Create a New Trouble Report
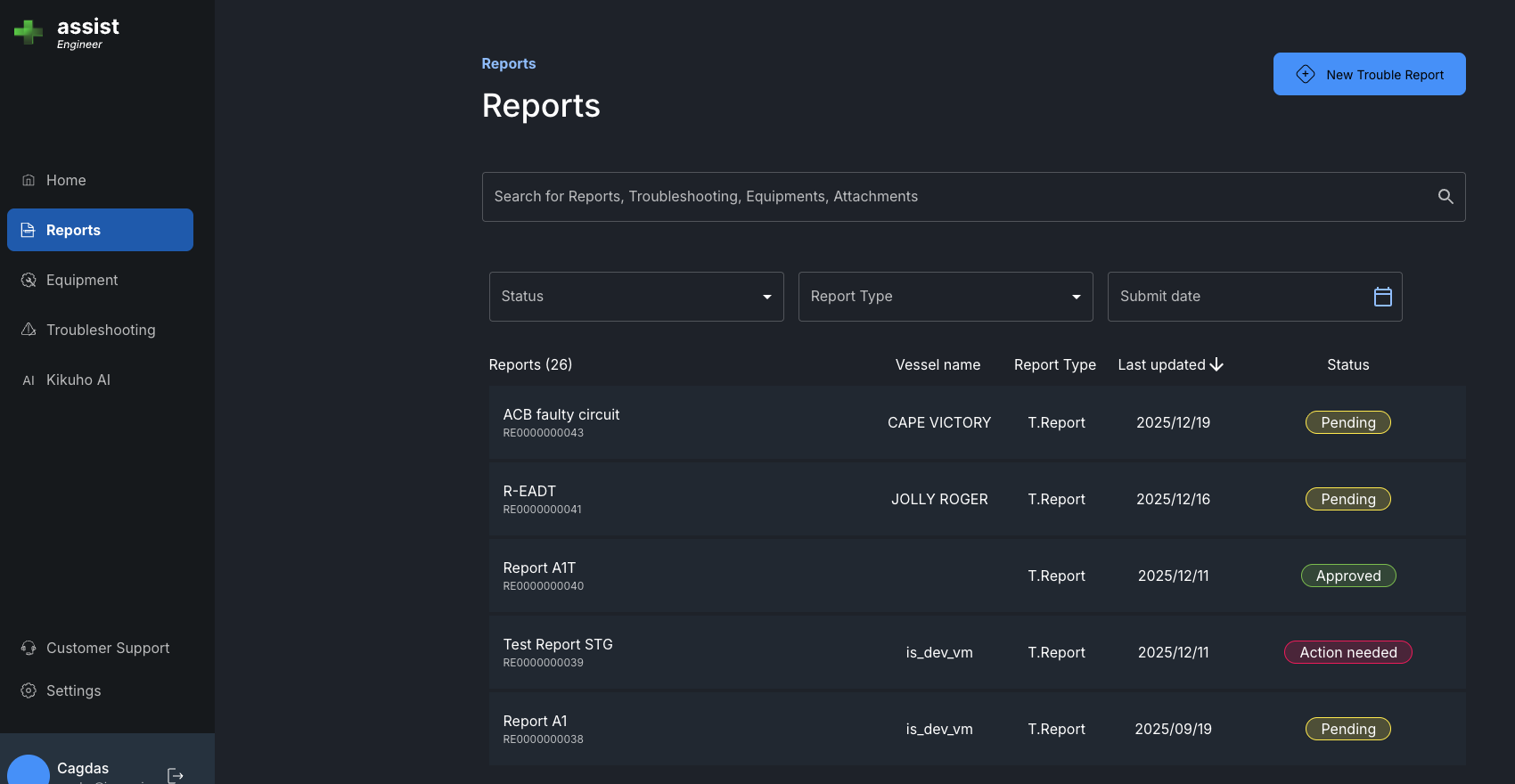Image resolution: width=1515 pixels, height=784 pixels. click(1369, 74)
